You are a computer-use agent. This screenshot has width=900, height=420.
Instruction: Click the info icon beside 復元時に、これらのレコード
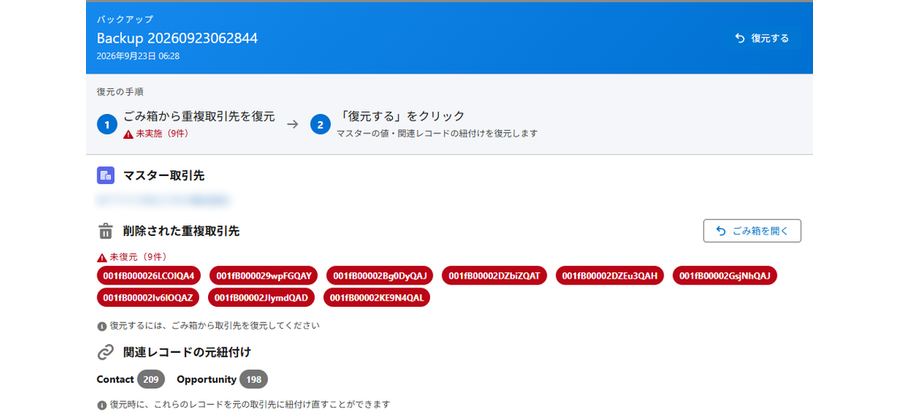pos(102,405)
